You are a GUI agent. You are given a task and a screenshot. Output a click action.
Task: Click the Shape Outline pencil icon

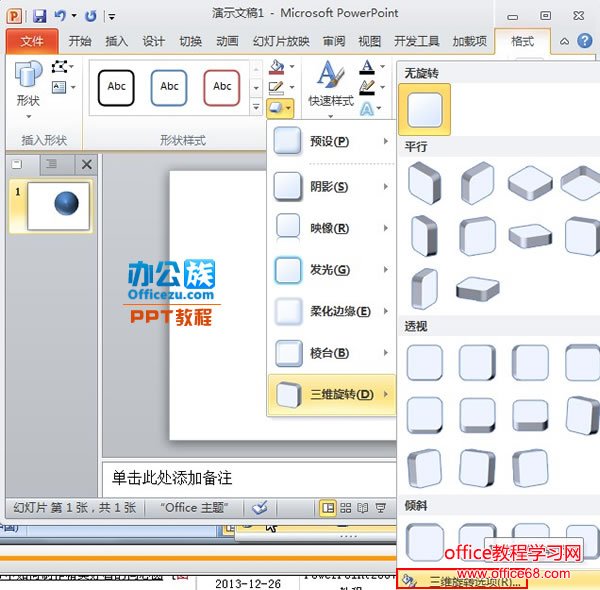click(276, 88)
